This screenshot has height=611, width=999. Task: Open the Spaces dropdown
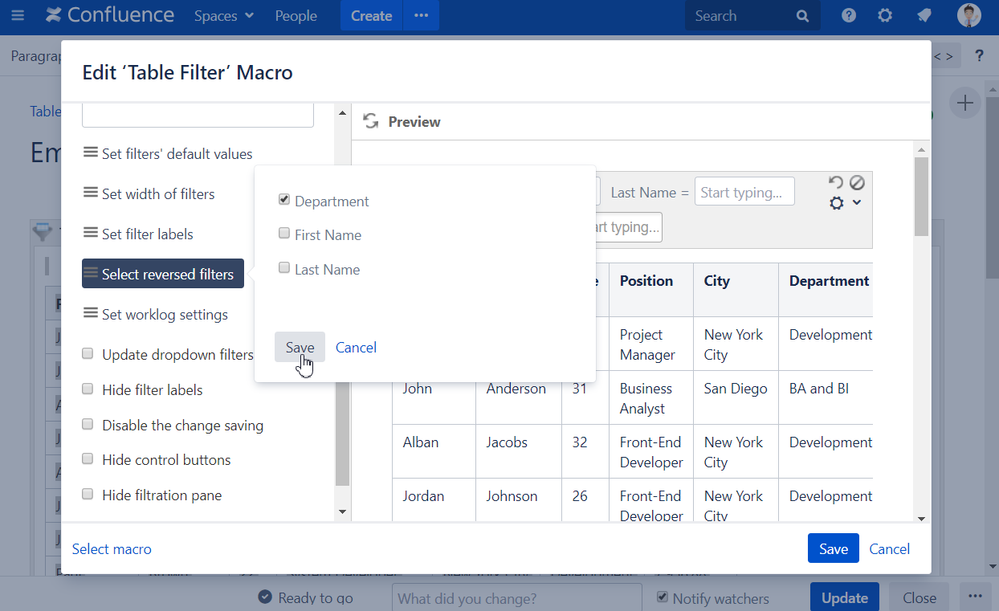pos(224,16)
